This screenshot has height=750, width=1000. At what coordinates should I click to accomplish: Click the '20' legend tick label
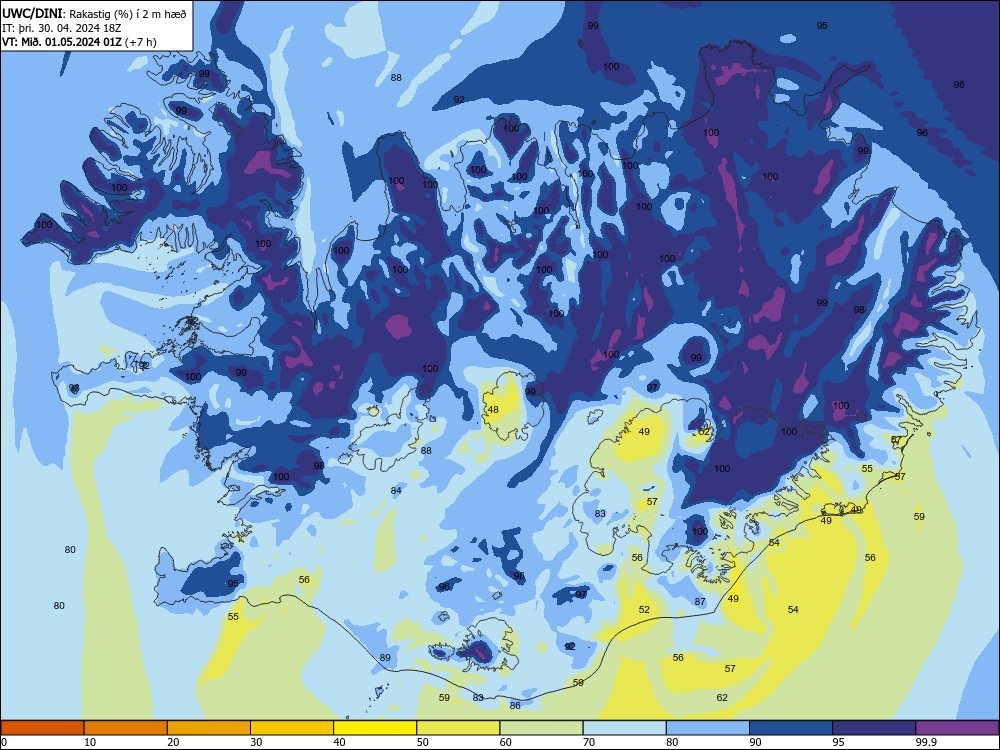[173, 742]
